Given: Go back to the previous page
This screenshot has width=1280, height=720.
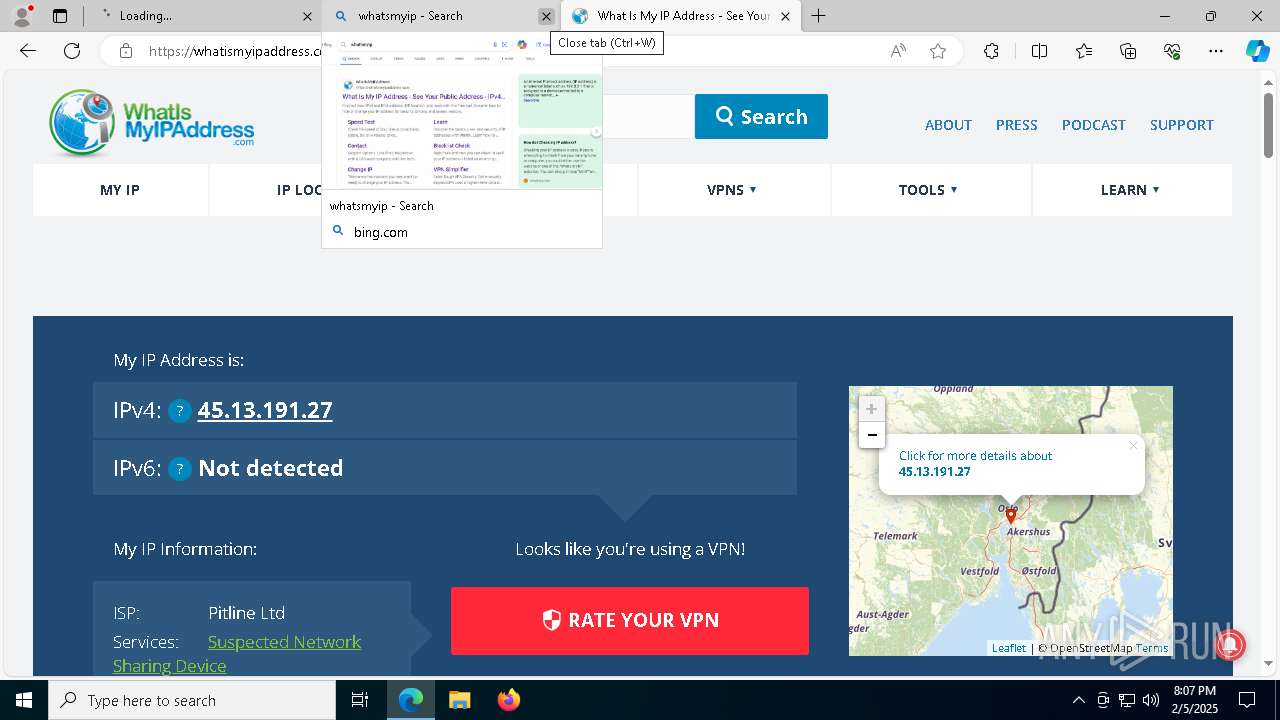Looking at the screenshot, I should click(28, 51).
